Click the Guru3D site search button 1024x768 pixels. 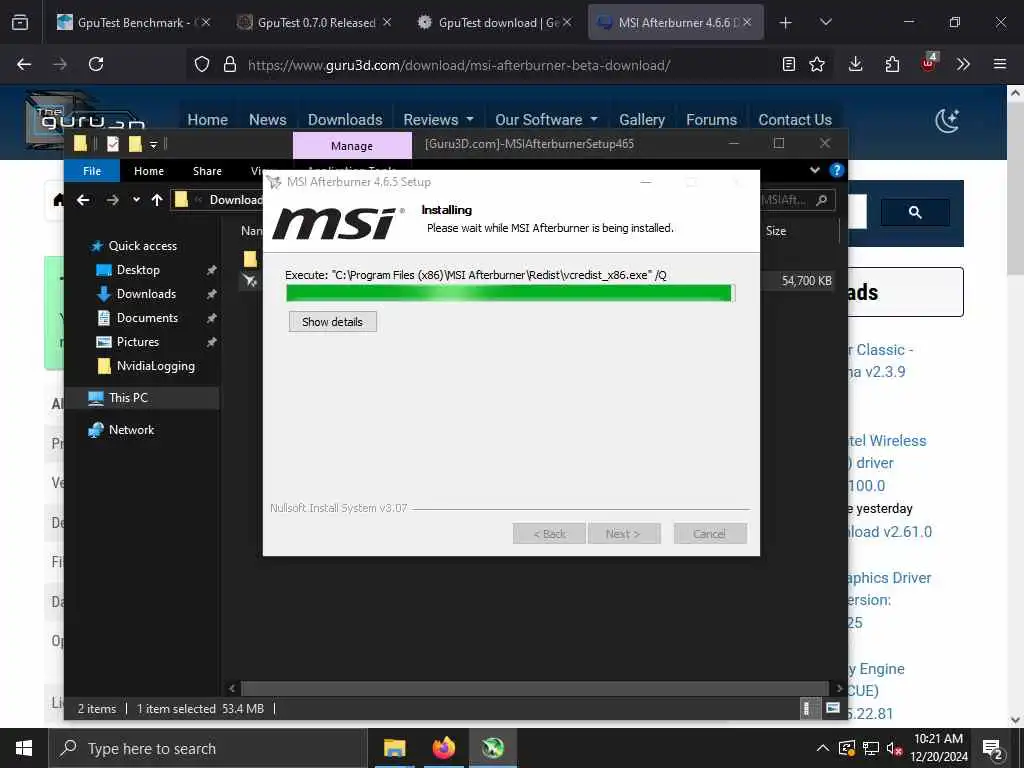915,212
